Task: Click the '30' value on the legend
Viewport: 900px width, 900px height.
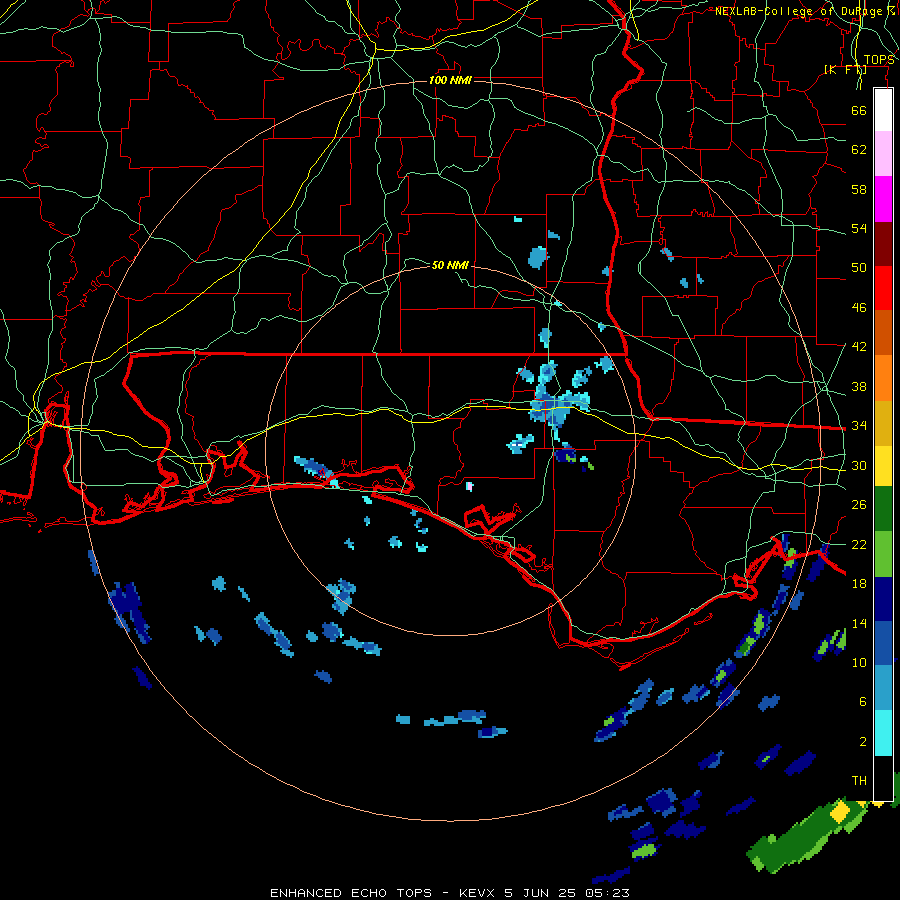Action: 859,465
